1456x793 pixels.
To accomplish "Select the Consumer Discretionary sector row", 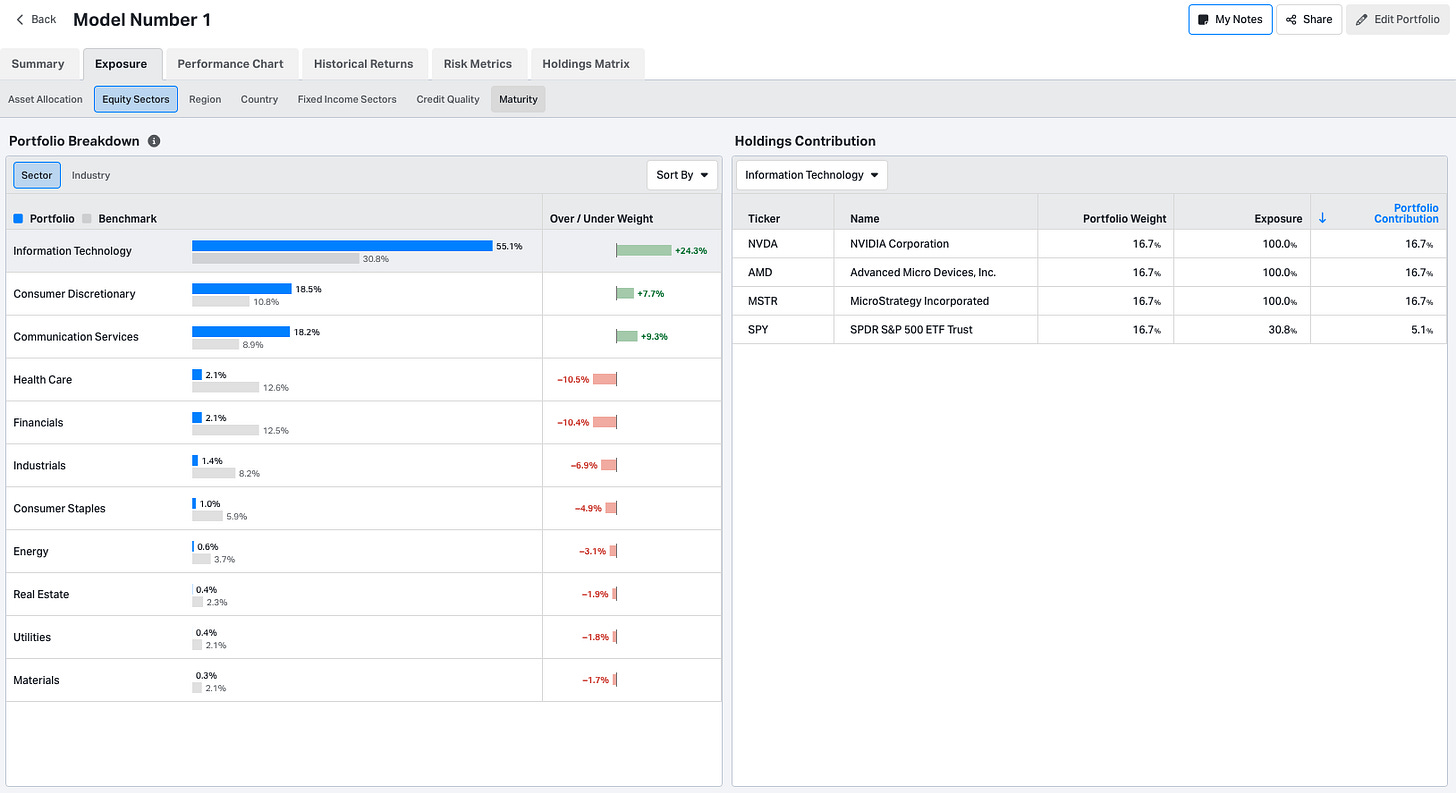I will pyautogui.click(x=364, y=294).
